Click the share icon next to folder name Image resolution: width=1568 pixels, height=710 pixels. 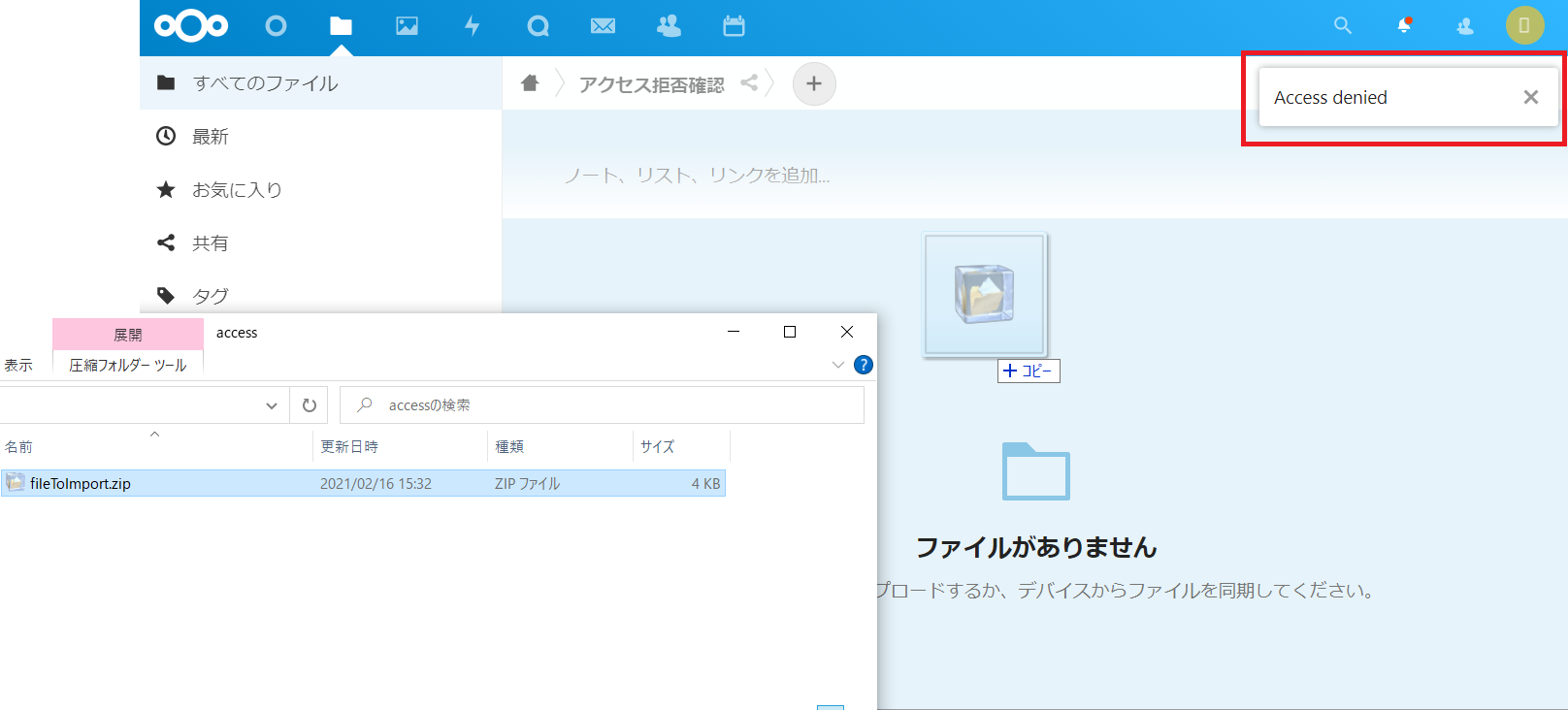[x=749, y=82]
